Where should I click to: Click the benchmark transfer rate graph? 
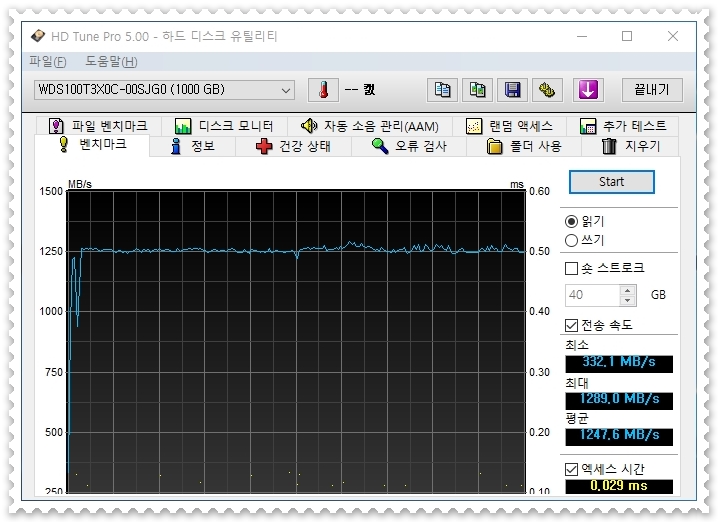tap(296, 342)
